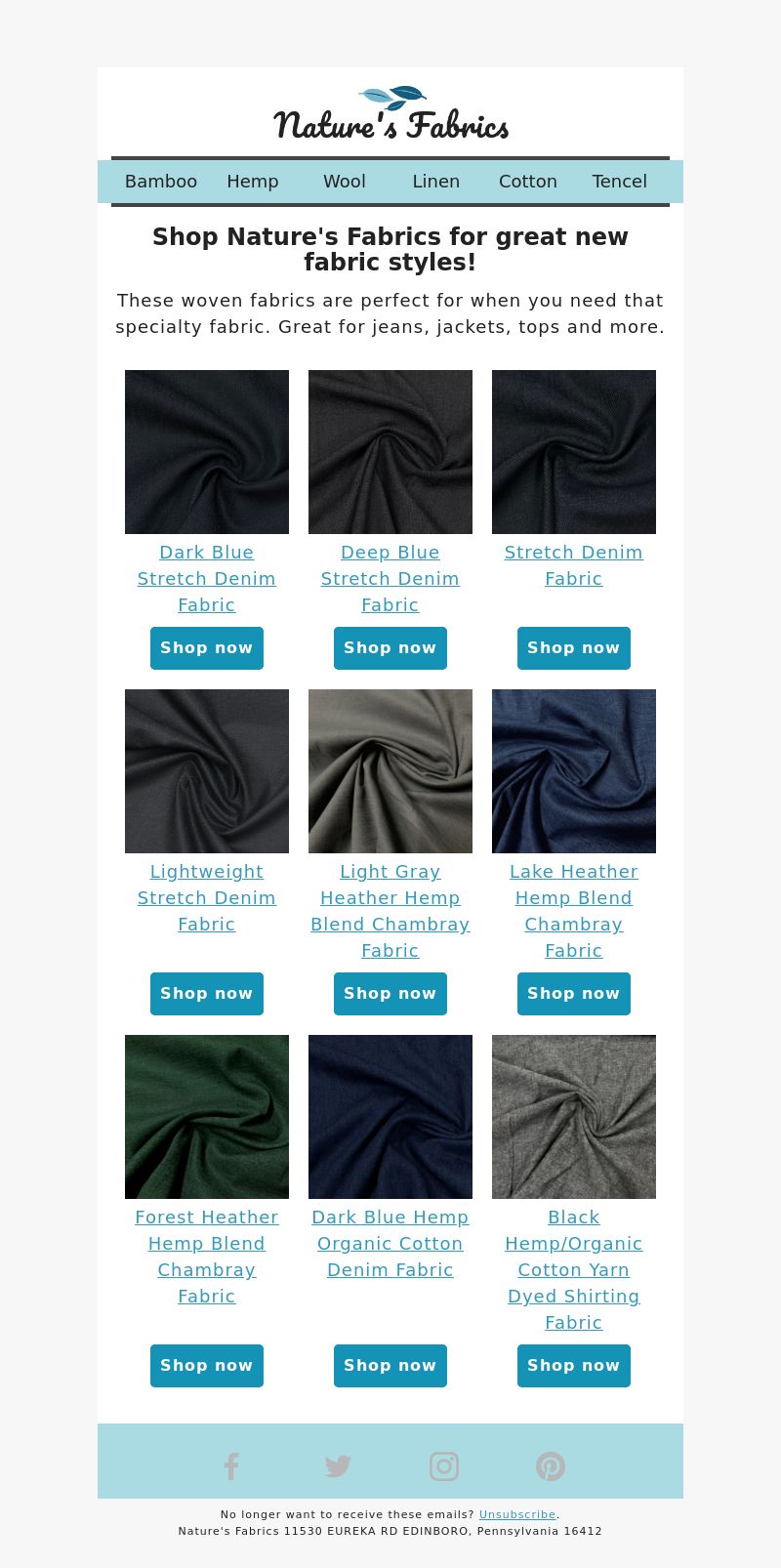Click the Nature's Fabrics leaf logo

coord(390,112)
